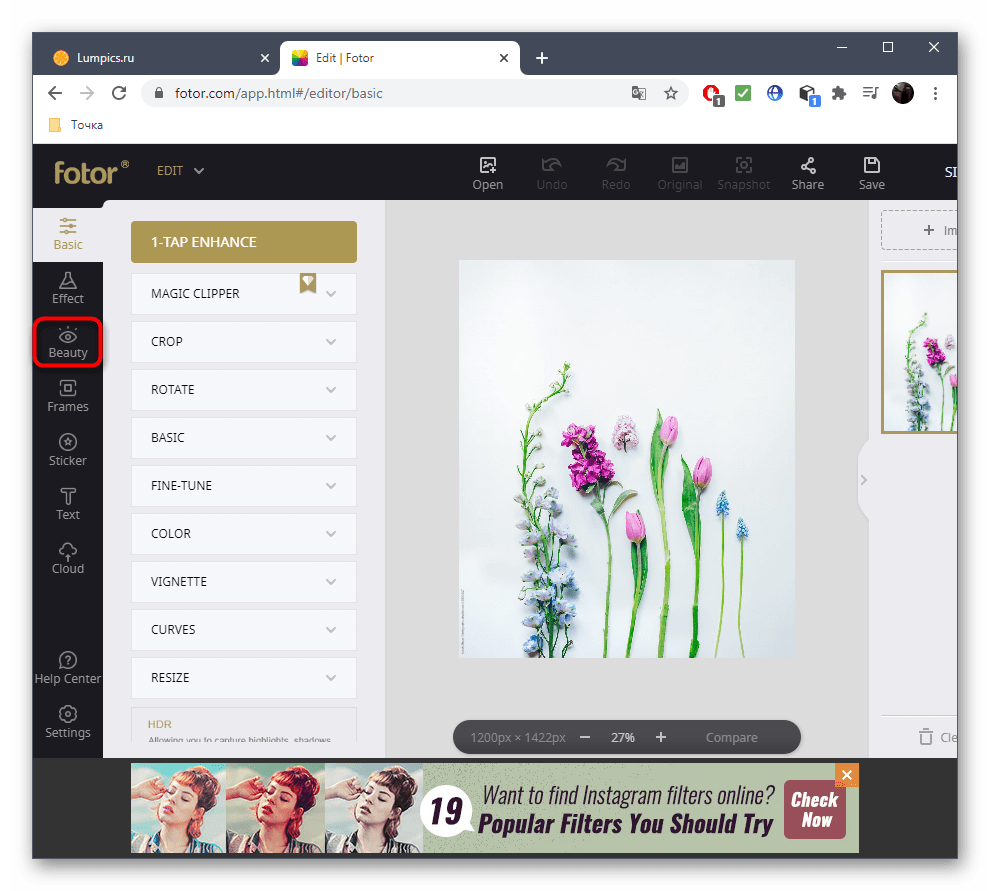Expand the CROP section

[243, 342]
